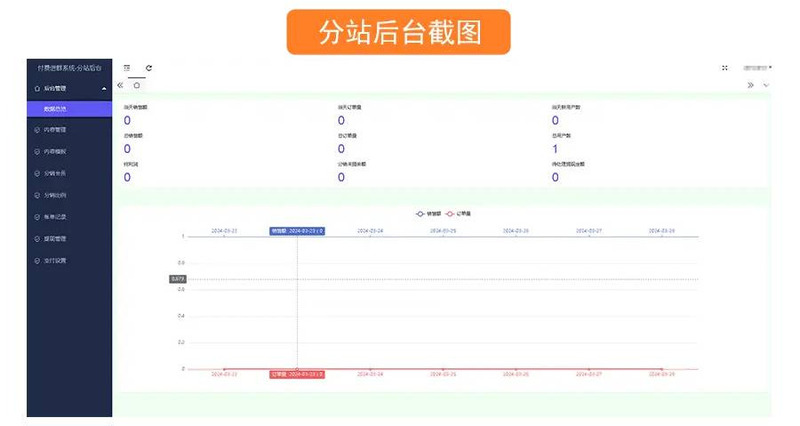Viewport: 800px width, 426px height.
Task: Toggle the 销售额 series in chart legend
Action: (x=427, y=213)
